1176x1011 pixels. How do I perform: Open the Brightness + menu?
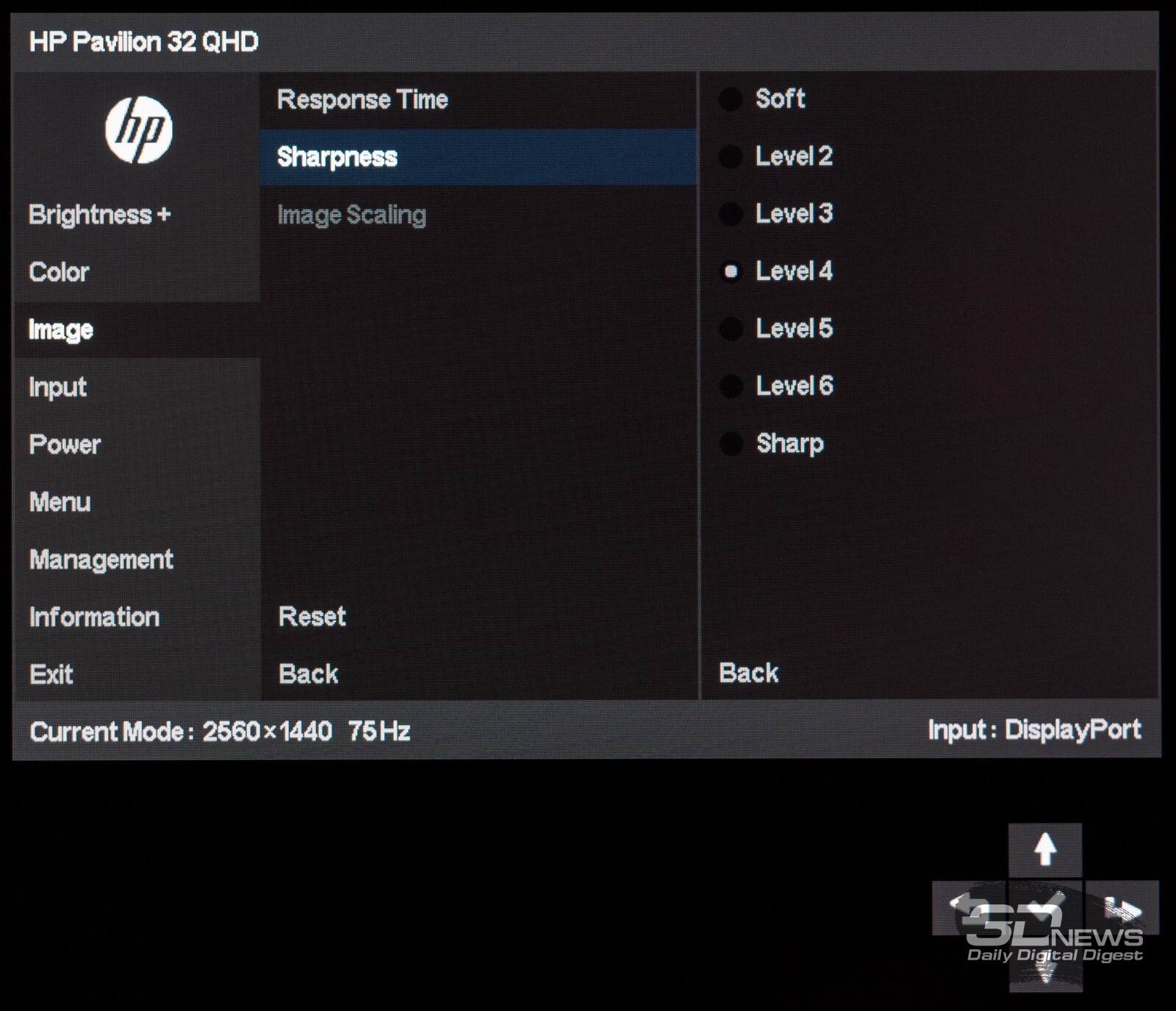(137, 215)
